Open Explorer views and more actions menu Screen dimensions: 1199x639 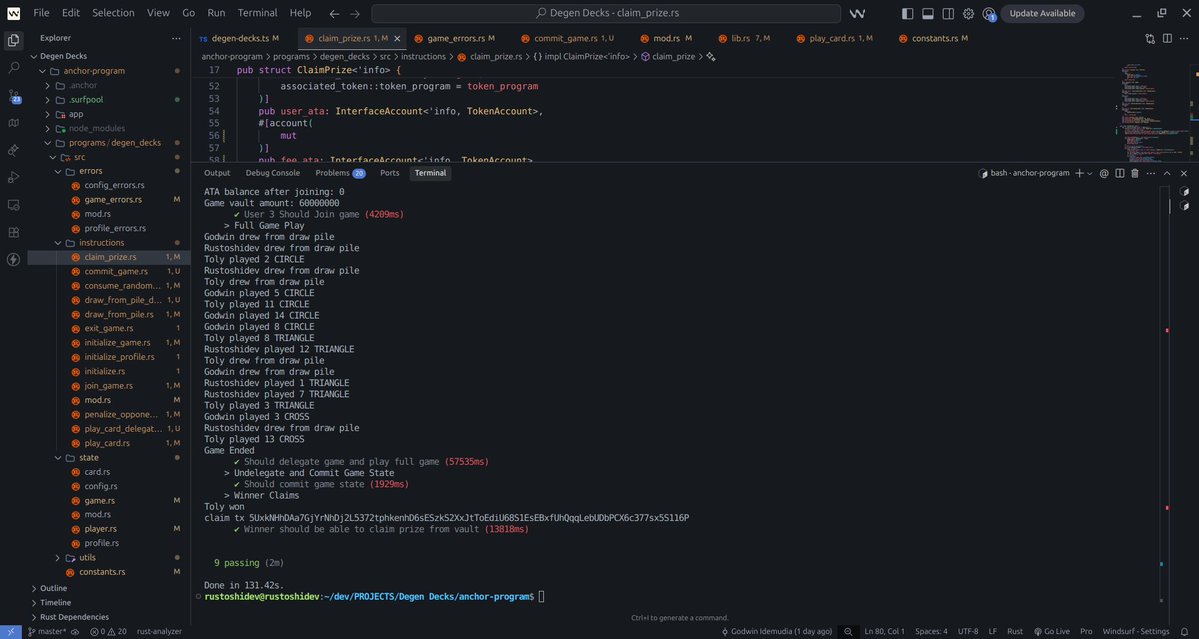(x=177, y=38)
